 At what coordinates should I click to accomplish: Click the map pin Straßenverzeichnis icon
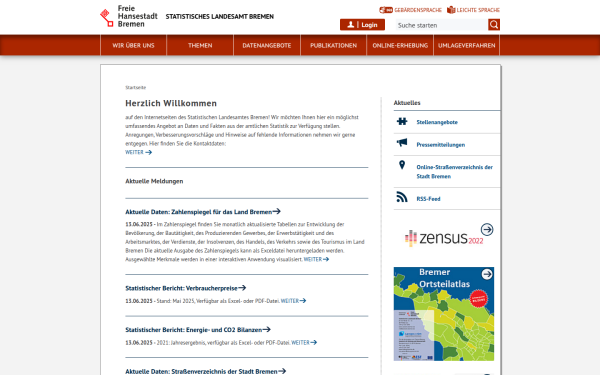coord(402,165)
